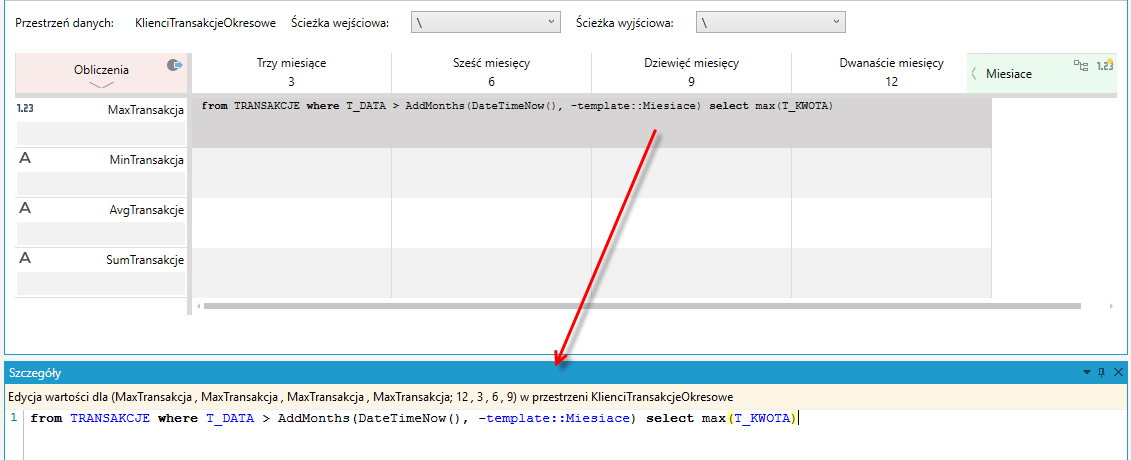1131x460 pixels.
Task: Select the MaxTransakcja row label
Action: pos(146,110)
